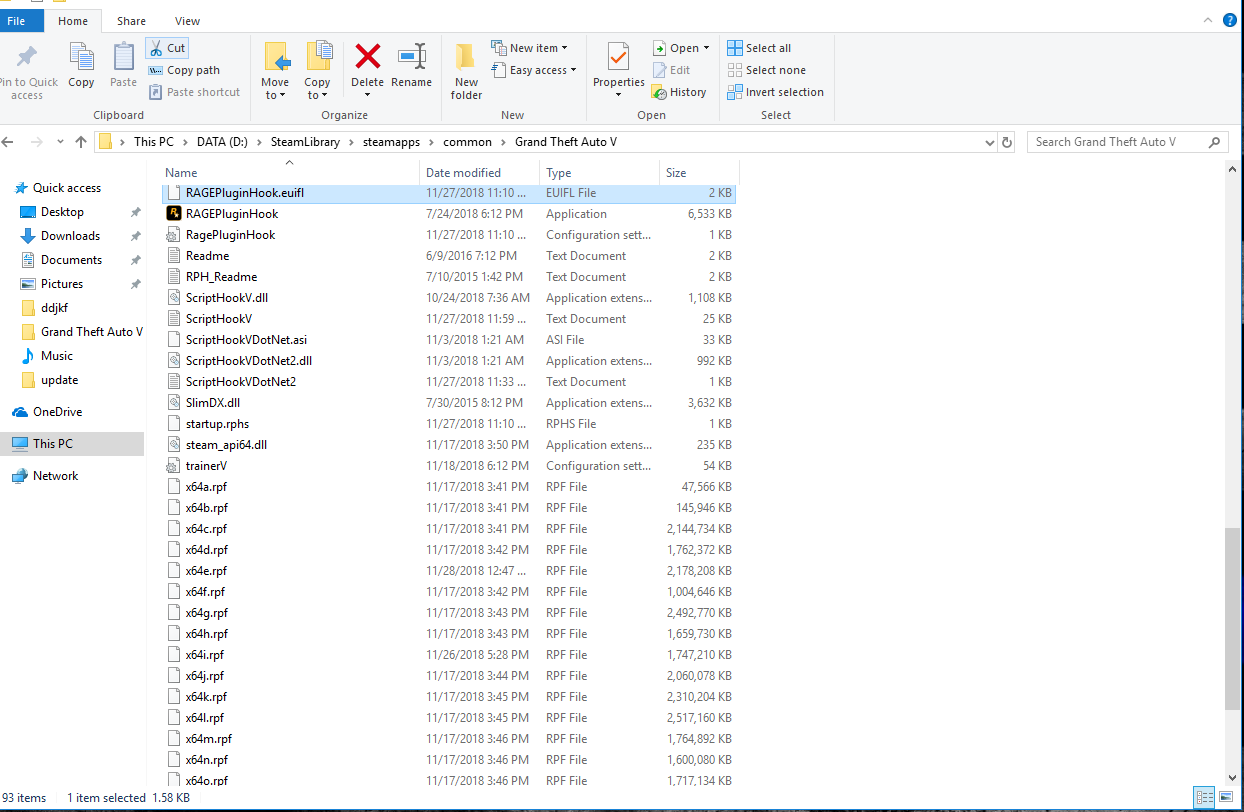1244x812 pixels.
Task: Click the help question mark icon
Action: point(1230,20)
